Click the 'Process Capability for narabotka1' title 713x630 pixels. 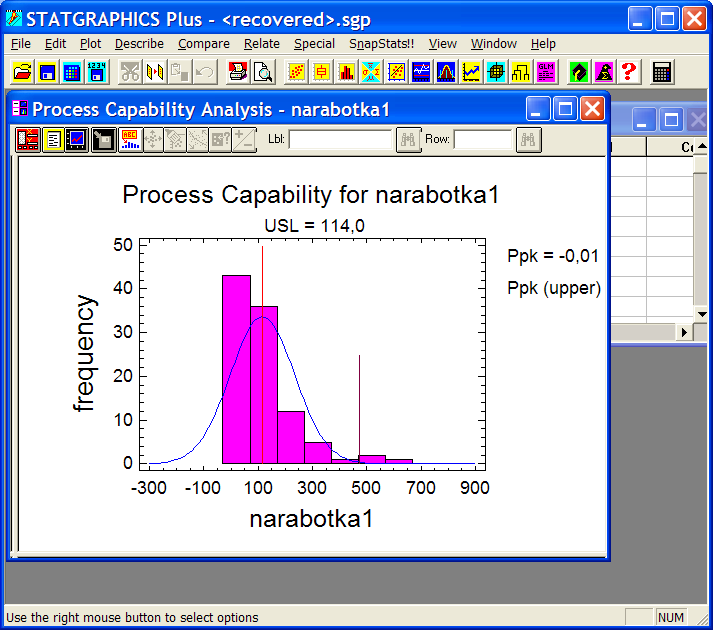point(311,195)
